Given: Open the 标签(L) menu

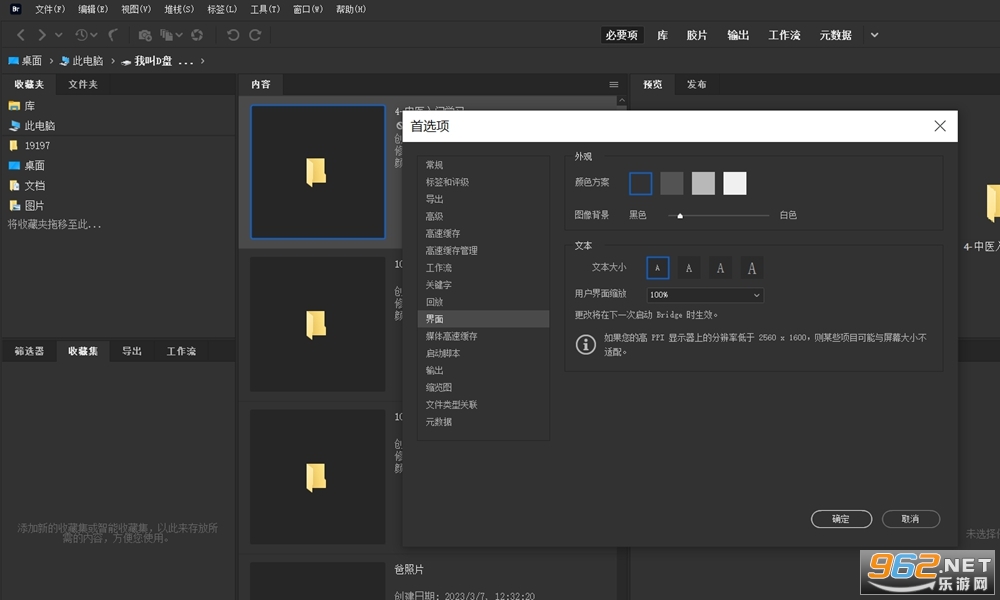Looking at the screenshot, I should tap(222, 9).
